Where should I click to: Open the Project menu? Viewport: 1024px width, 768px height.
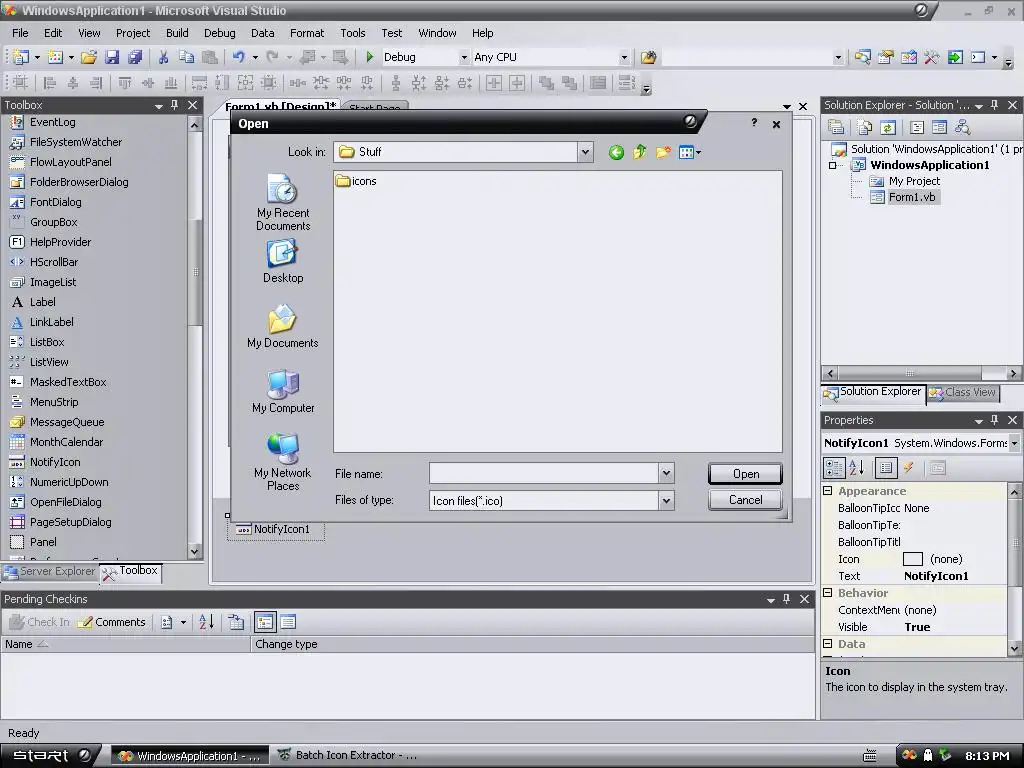(133, 33)
